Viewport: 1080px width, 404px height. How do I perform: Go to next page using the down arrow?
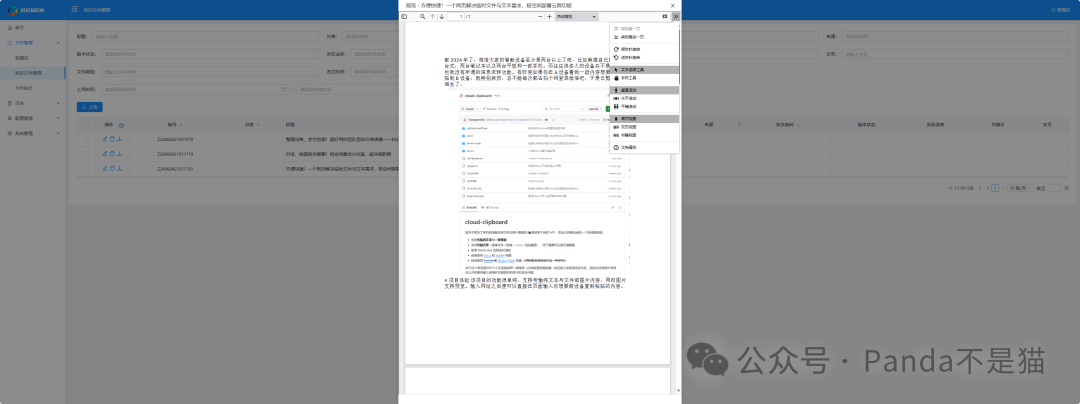tap(442, 17)
